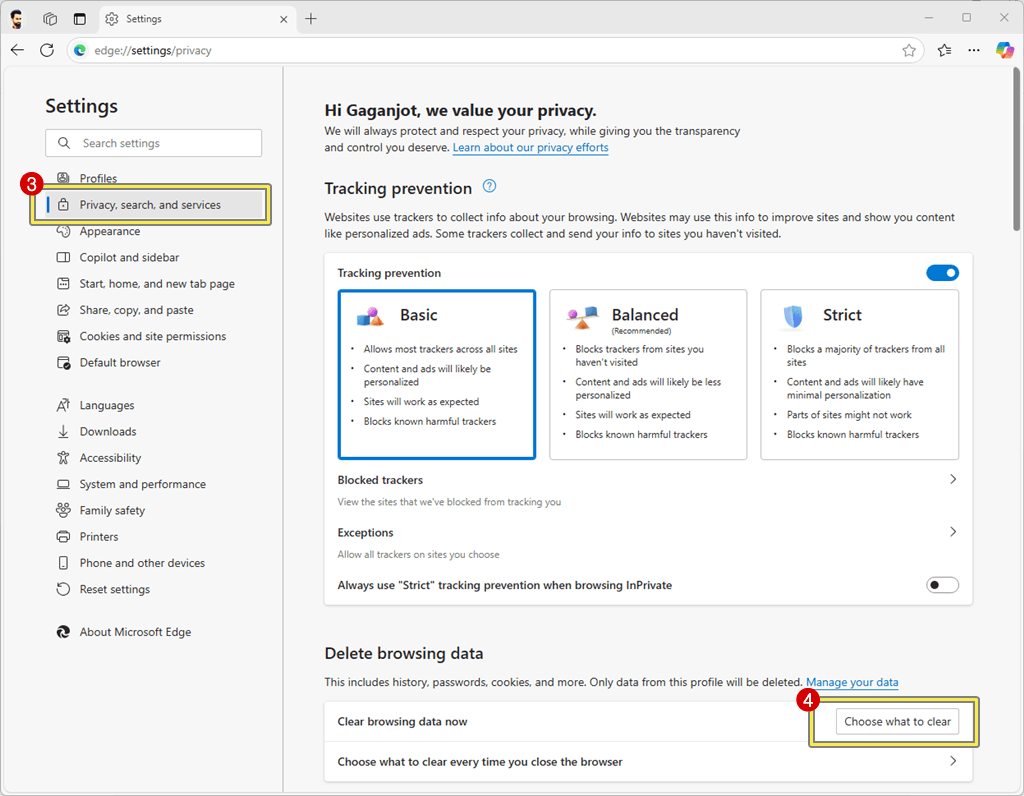Click the Family safety icon

click(63, 510)
